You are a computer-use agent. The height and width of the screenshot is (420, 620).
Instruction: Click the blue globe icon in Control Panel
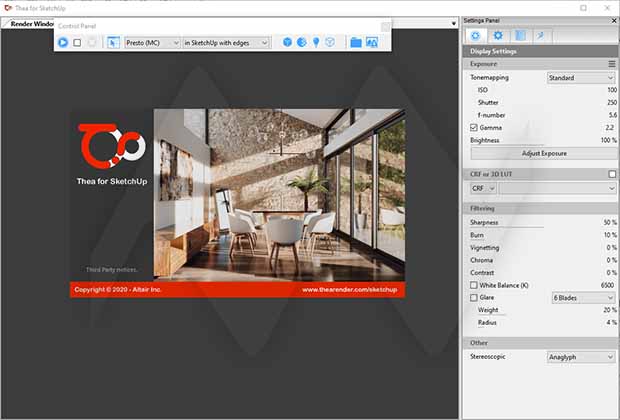[302, 42]
